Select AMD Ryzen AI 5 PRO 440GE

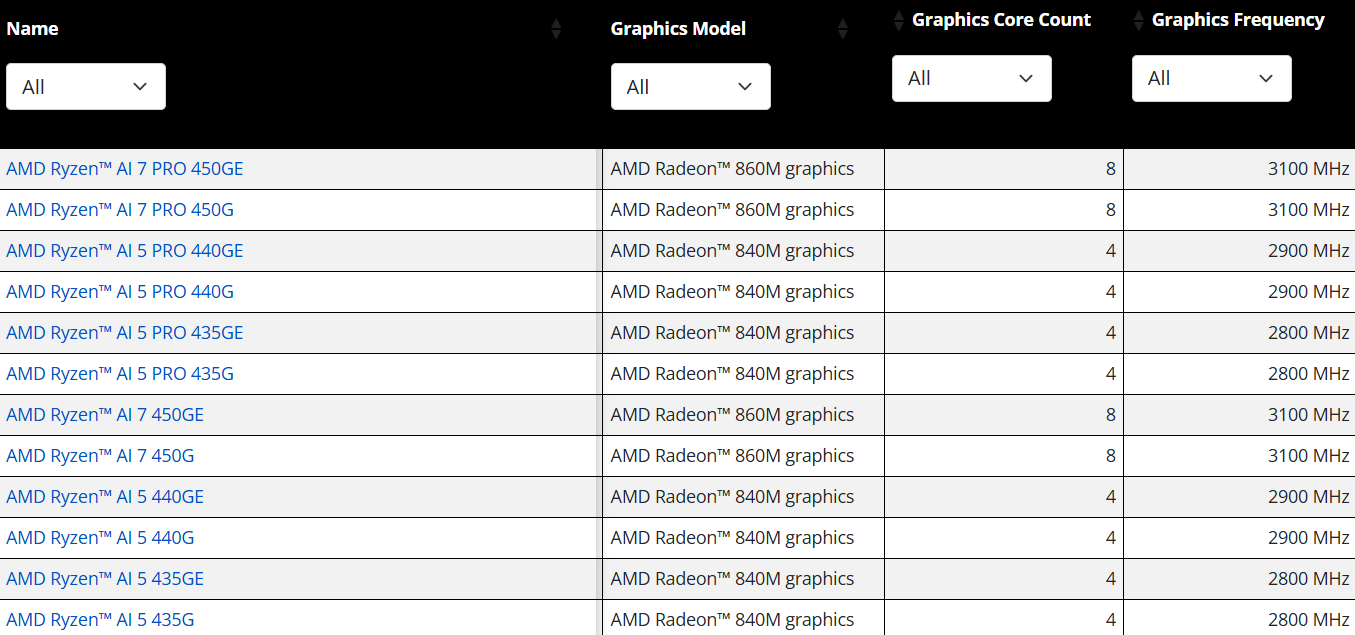pyautogui.click(x=125, y=251)
